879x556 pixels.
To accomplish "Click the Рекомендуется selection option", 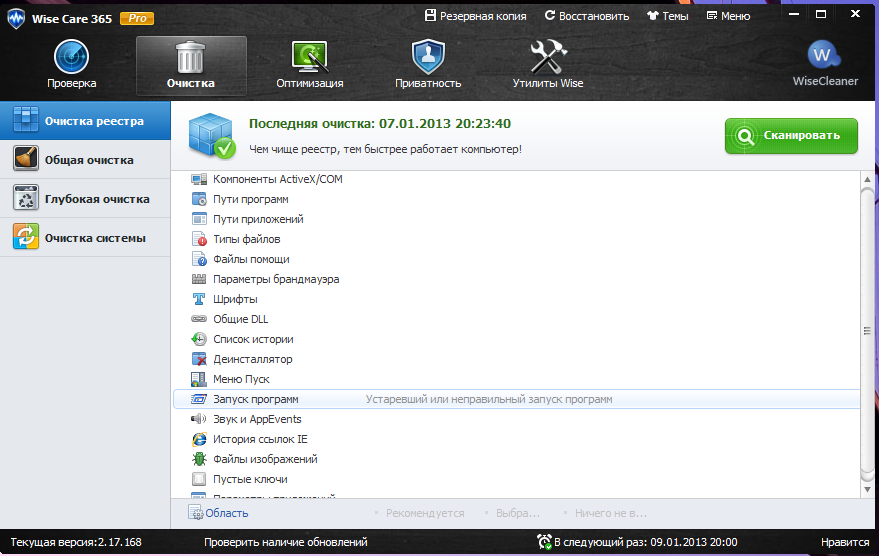I will (425, 513).
